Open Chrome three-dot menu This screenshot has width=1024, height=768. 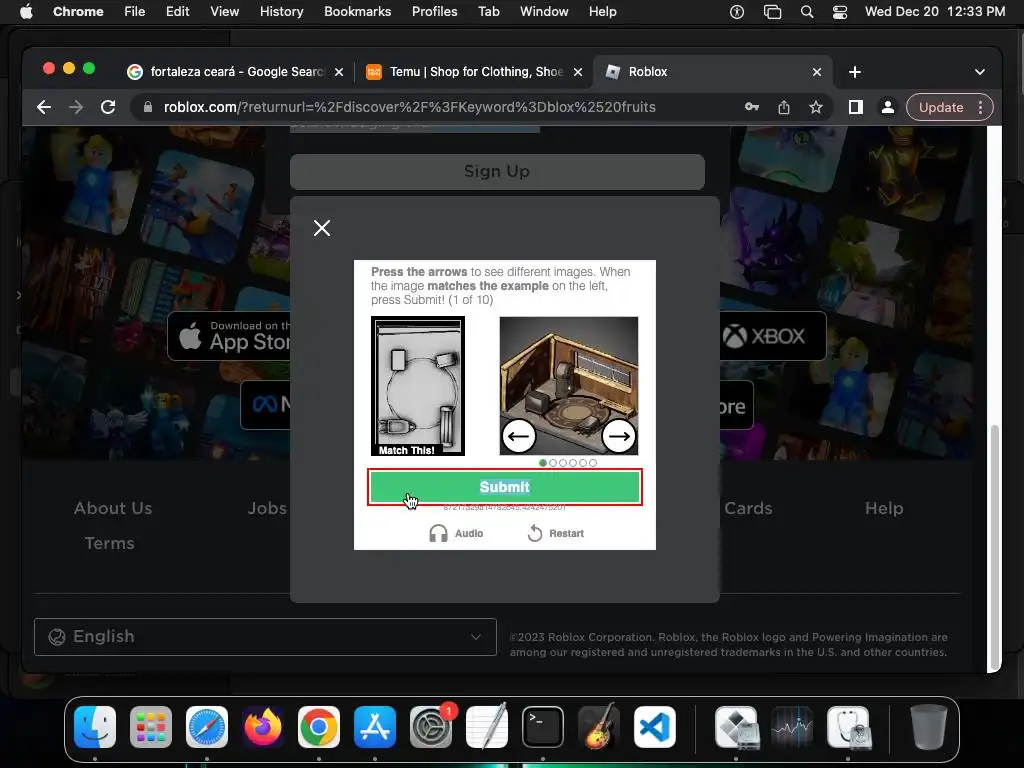point(980,107)
